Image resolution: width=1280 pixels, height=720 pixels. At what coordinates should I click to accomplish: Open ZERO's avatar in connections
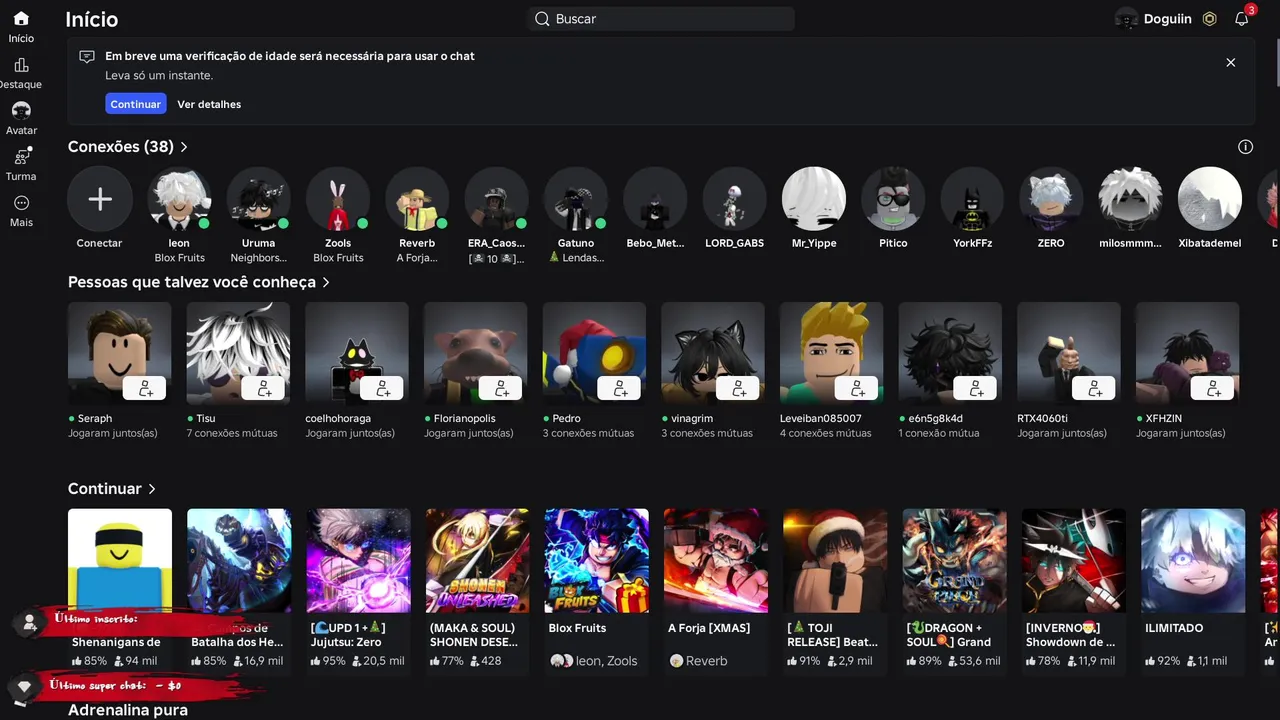[x=1051, y=199]
